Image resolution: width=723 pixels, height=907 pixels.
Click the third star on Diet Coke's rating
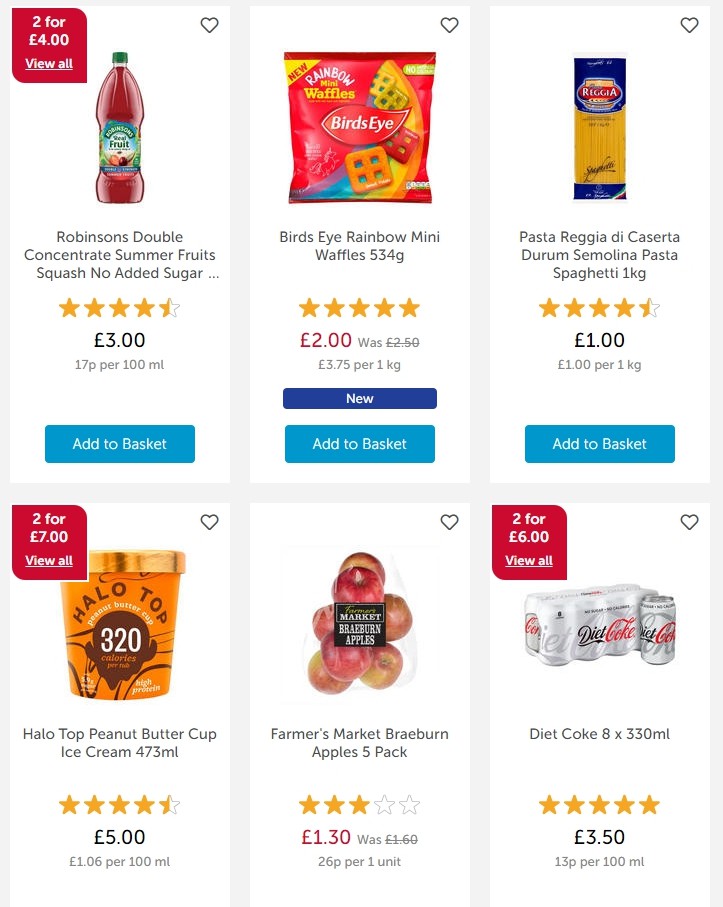(x=599, y=804)
